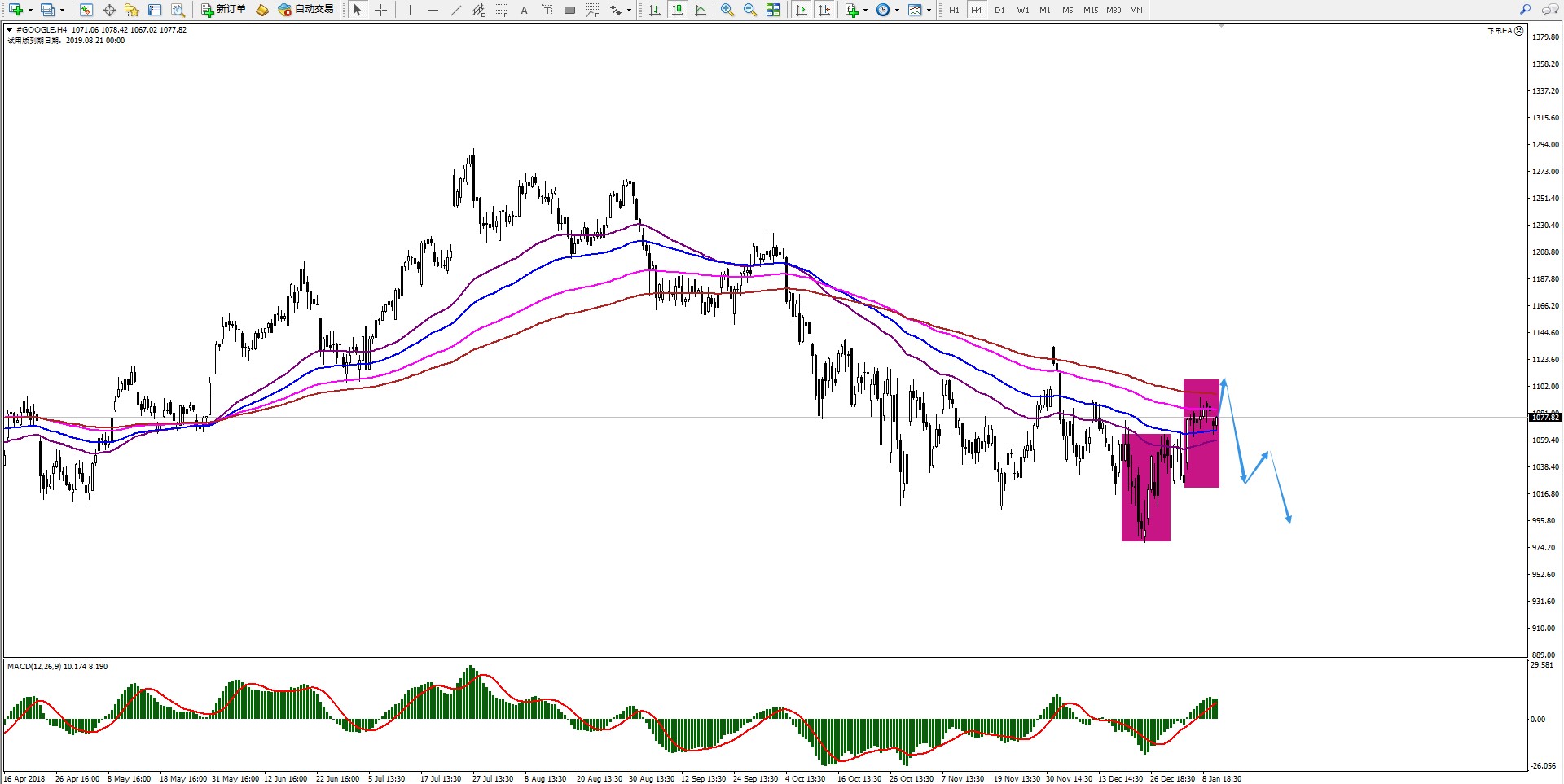Switch chart to candlestick display

pos(678,10)
